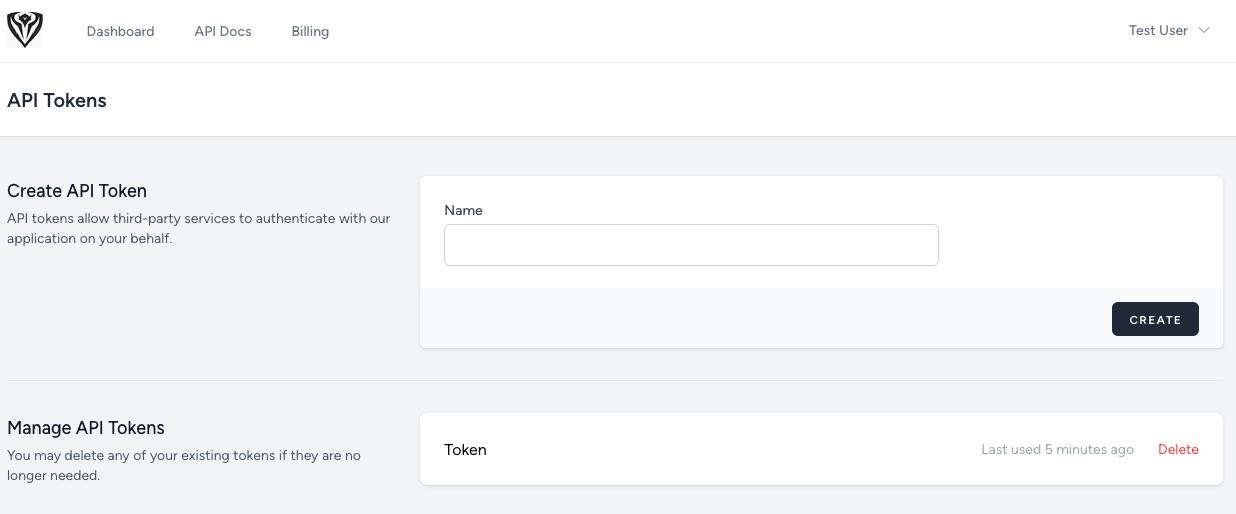The height and width of the screenshot is (514, 1236).
Task: Click the blank space right of Billing
Action: coord(700,31)
